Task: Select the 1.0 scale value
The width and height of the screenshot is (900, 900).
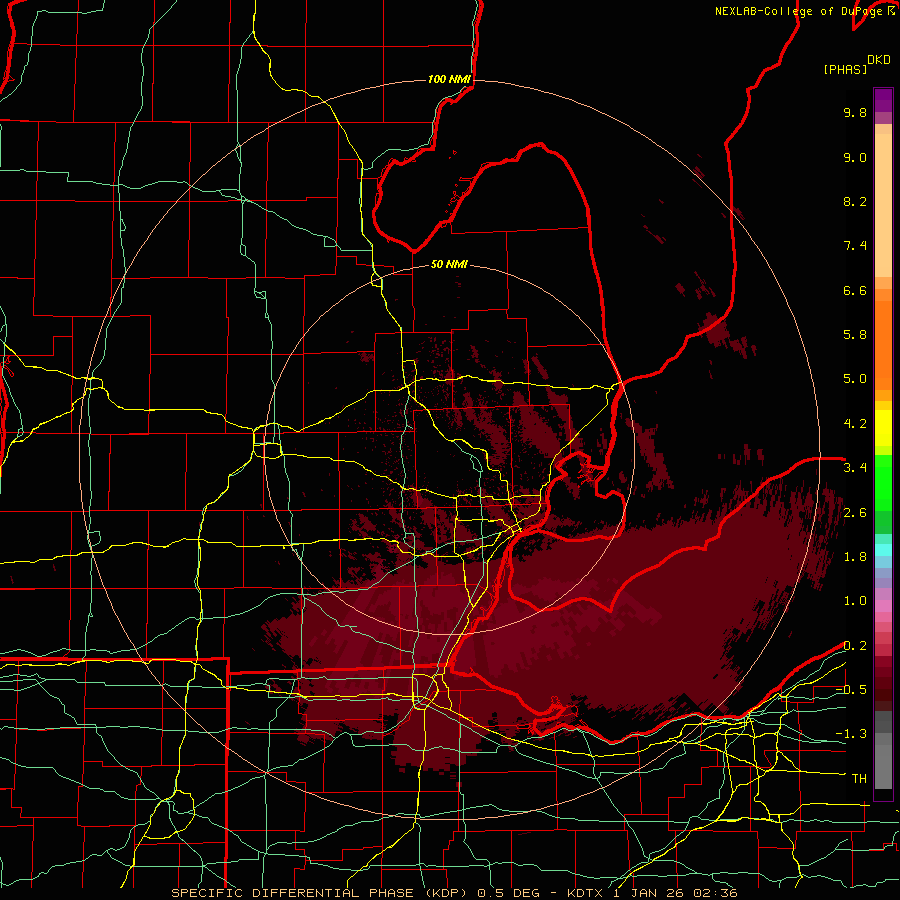Action: (855, 601)
